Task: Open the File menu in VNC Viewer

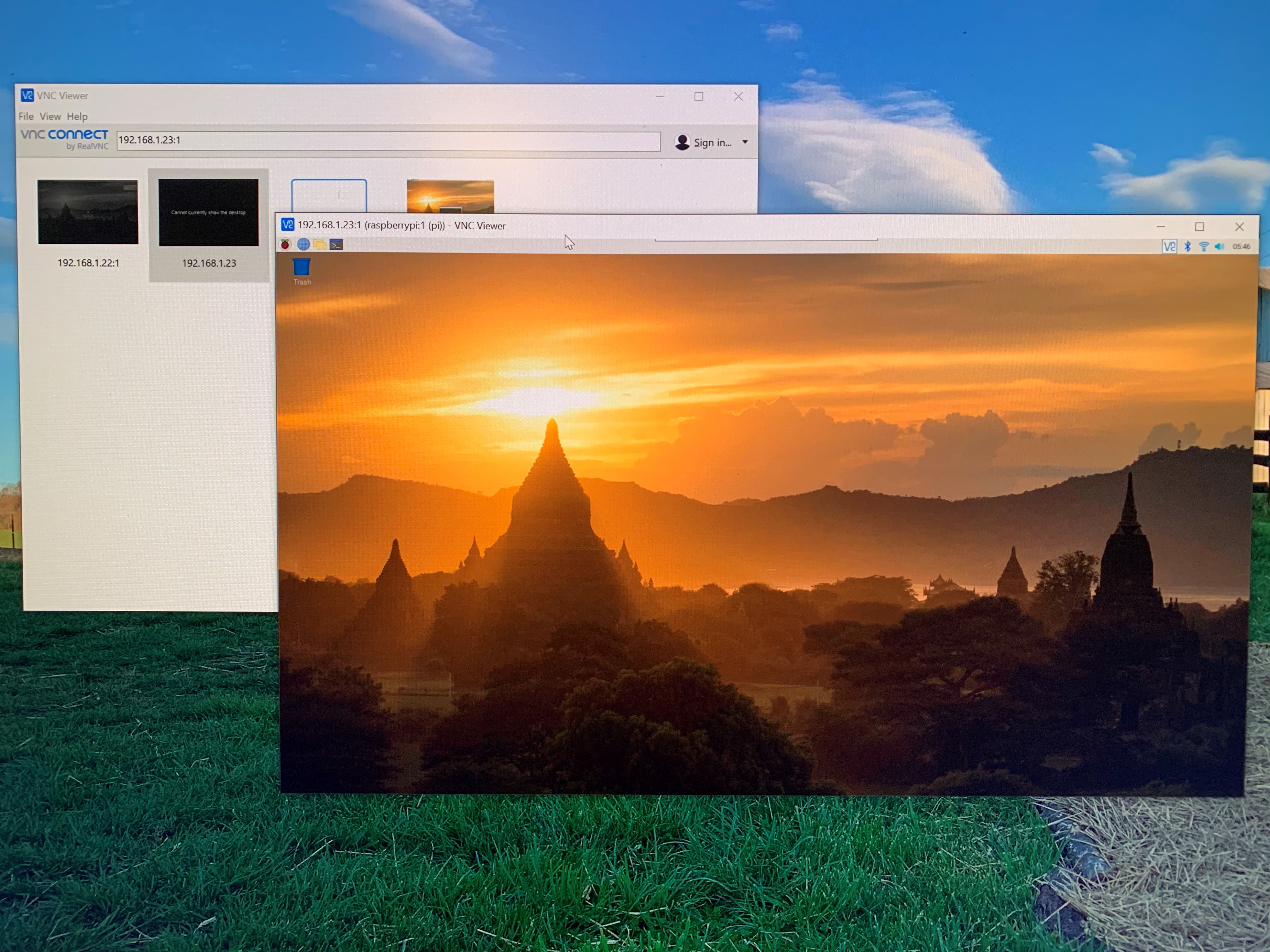Action: pyautogui.click(x=26, y=116)
